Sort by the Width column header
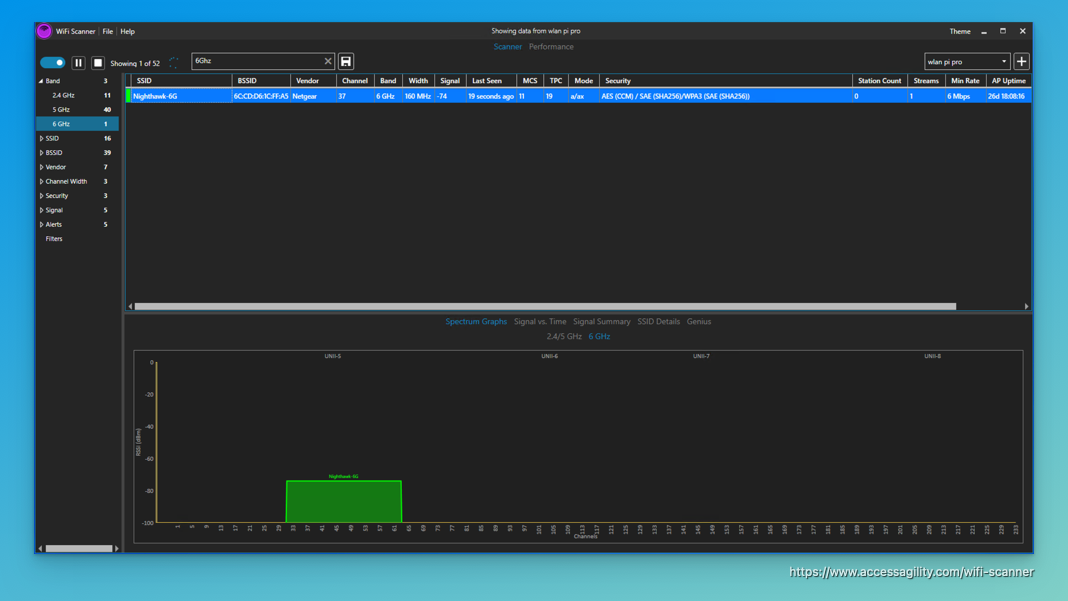Image resolution: width=1068 pixels, height=601 pixels. (x=418, y=81)
